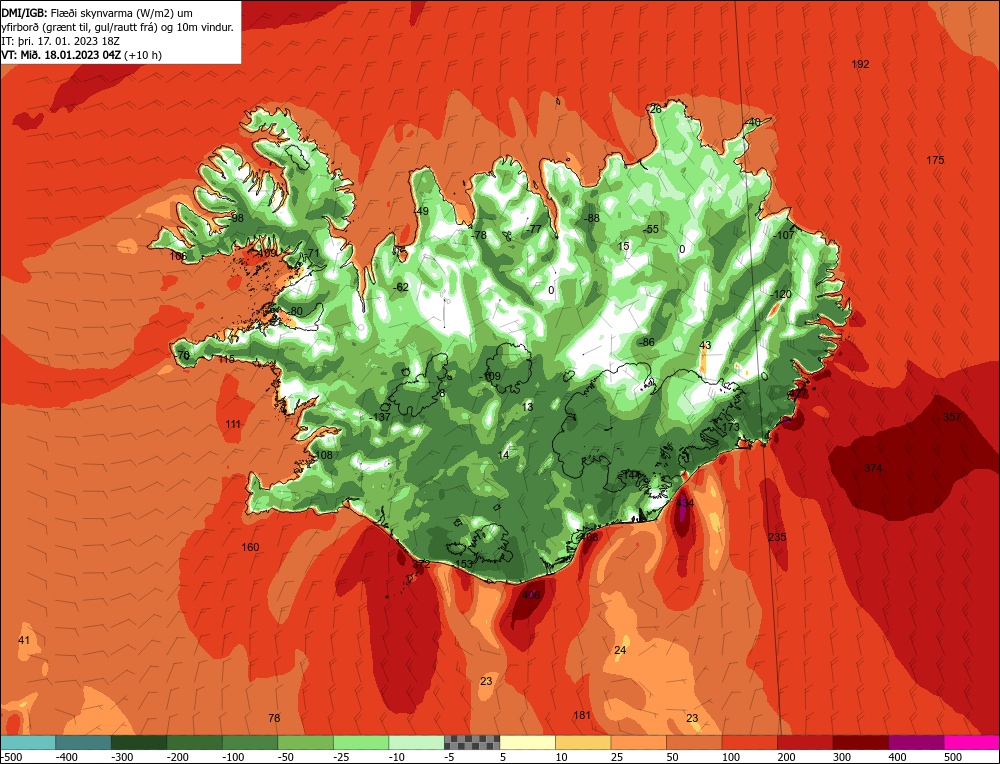Viewport: 1000px width, 764px height.
Task: Click the flux value '-40' in the northeast
Action: tap(753, 122)
